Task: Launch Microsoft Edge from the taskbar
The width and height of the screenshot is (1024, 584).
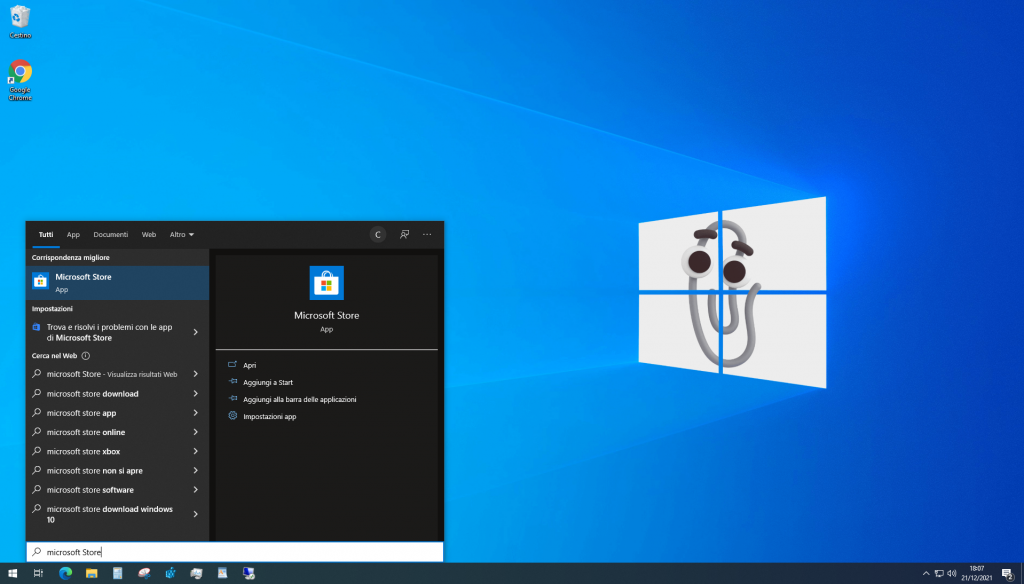Action: 65,573
